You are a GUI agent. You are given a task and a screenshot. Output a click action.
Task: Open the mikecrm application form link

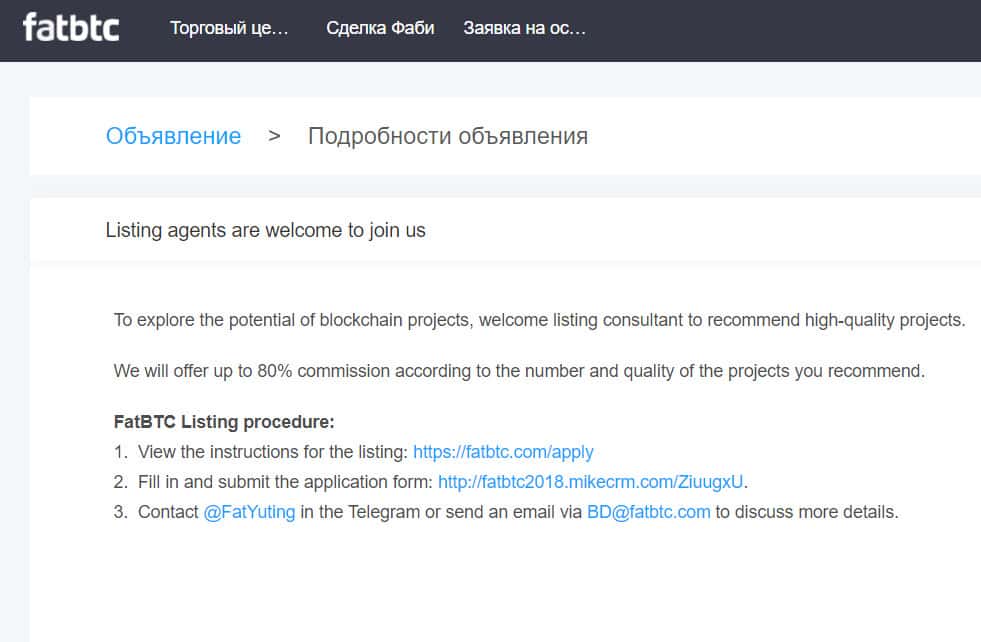click(590, 482)
